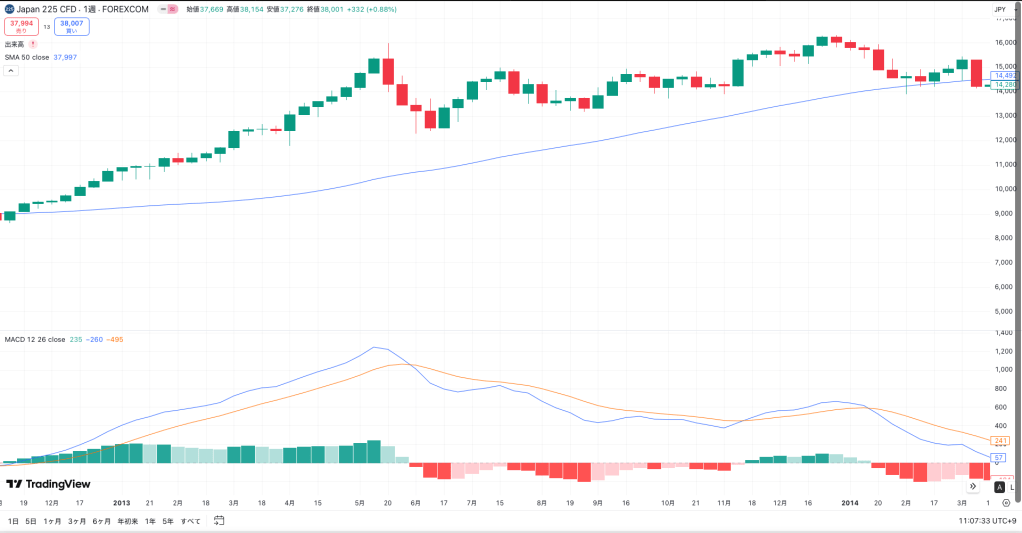The image size is (1022, 533).
Task: Select the MACD 12 26 close legend
Action: coord(35,340)
